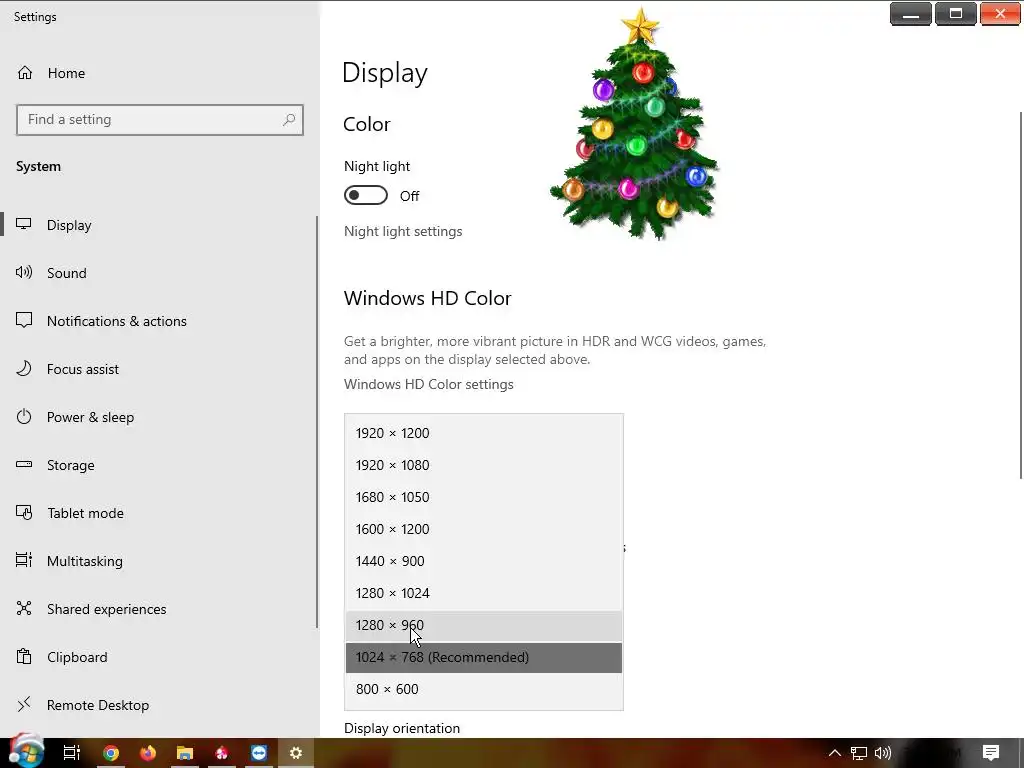
Task: Open File Explorer from taskbar
Action: [x=185, y=753]
